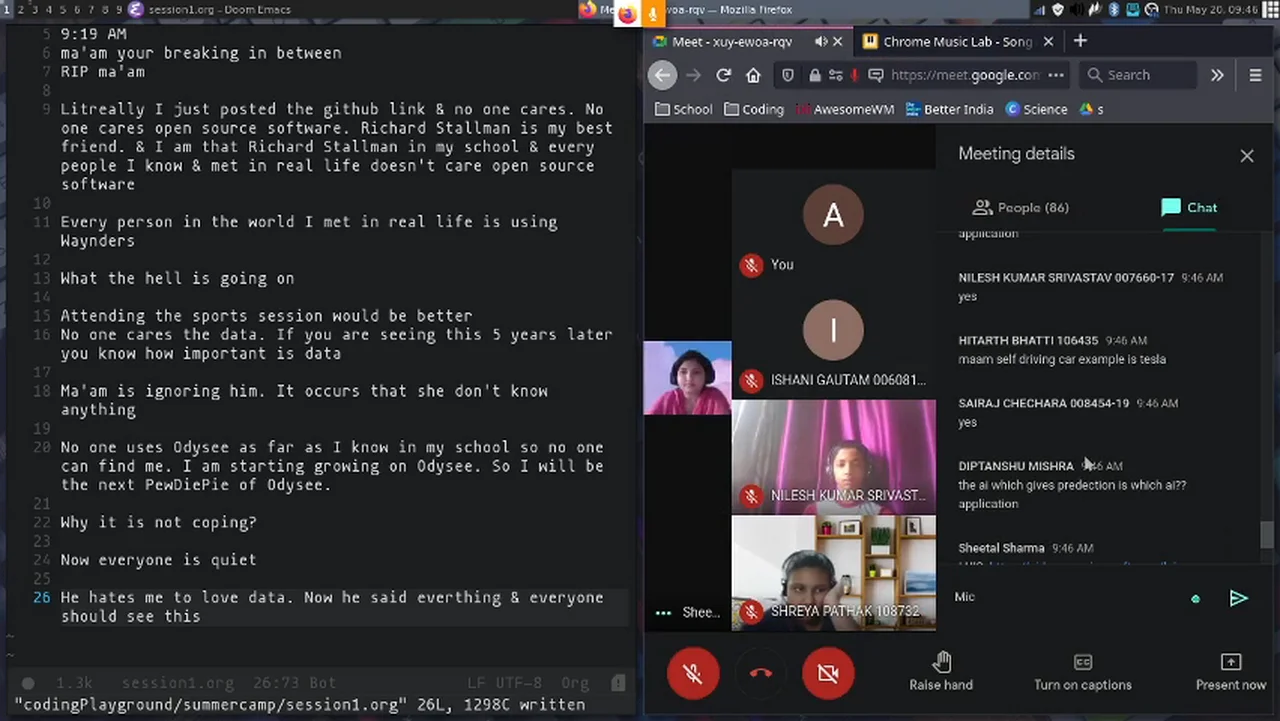The image size is (1280, 721).
Task: Switch to People (86) tab
Action: coord(1020,207)
